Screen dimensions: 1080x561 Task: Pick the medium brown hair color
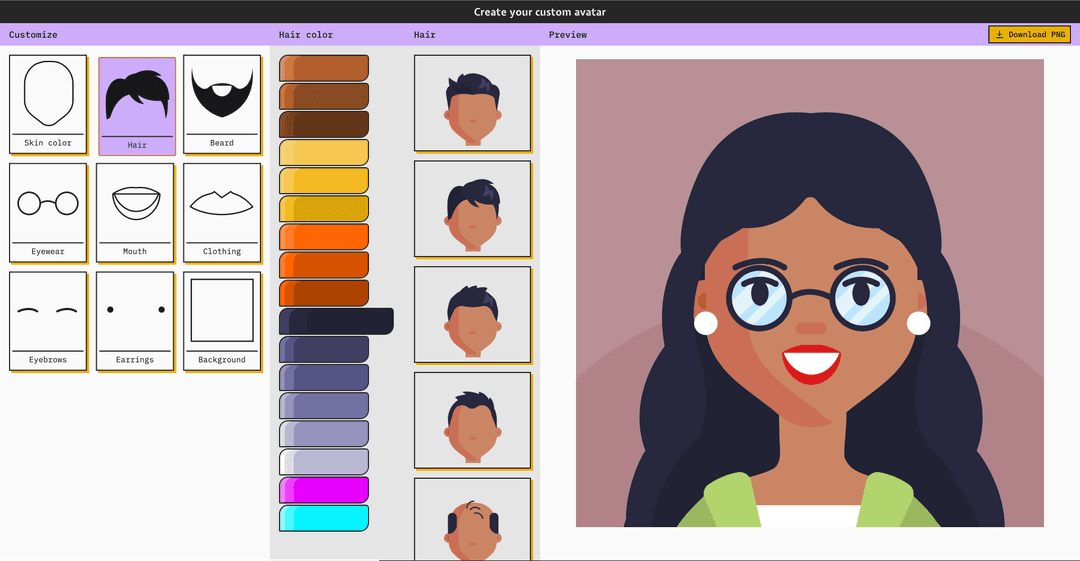(324, 96)
